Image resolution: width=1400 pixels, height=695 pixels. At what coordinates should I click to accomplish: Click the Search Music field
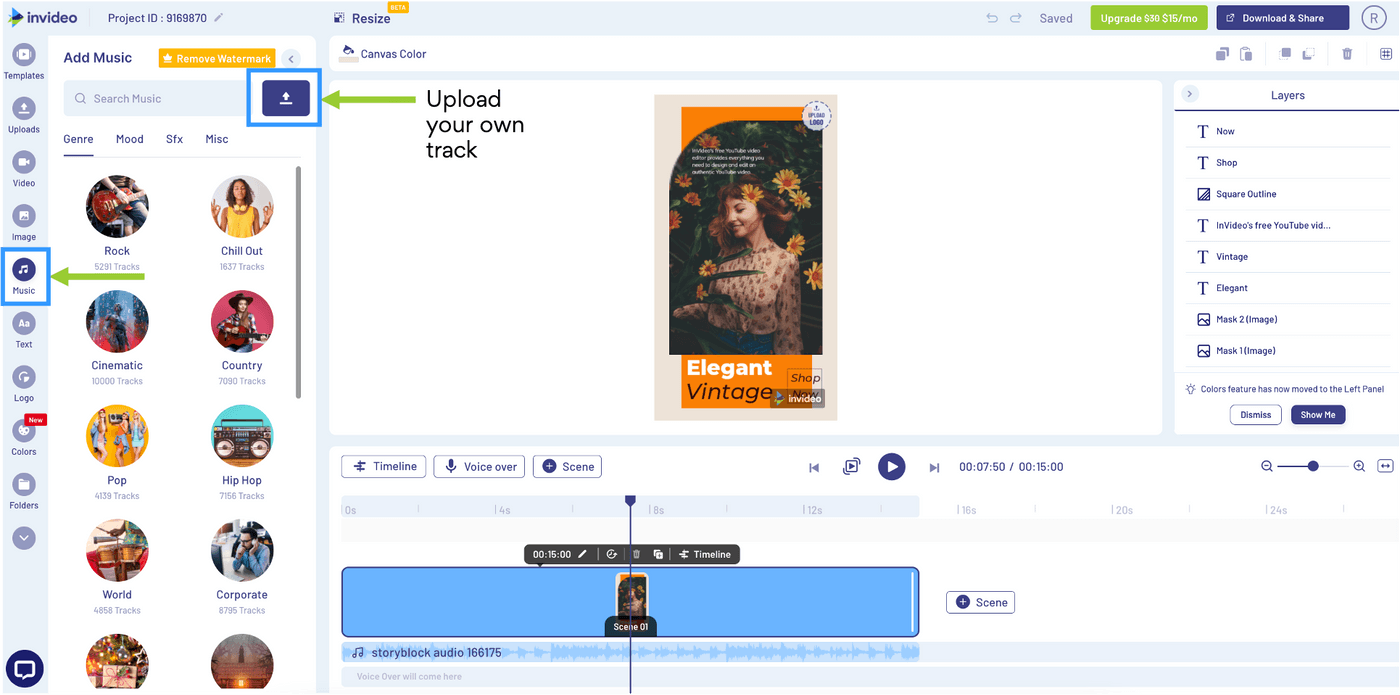[x=156, y=98]
